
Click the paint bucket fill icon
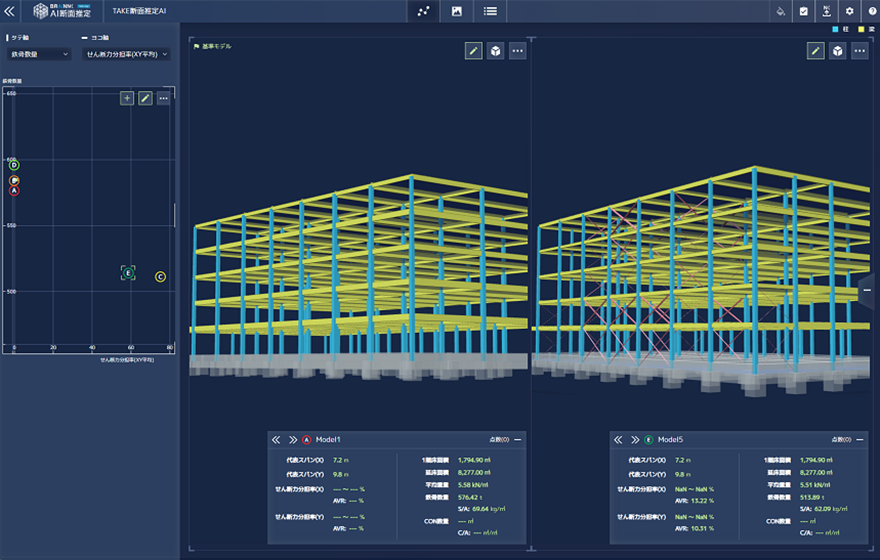click(x=782, y=11)
